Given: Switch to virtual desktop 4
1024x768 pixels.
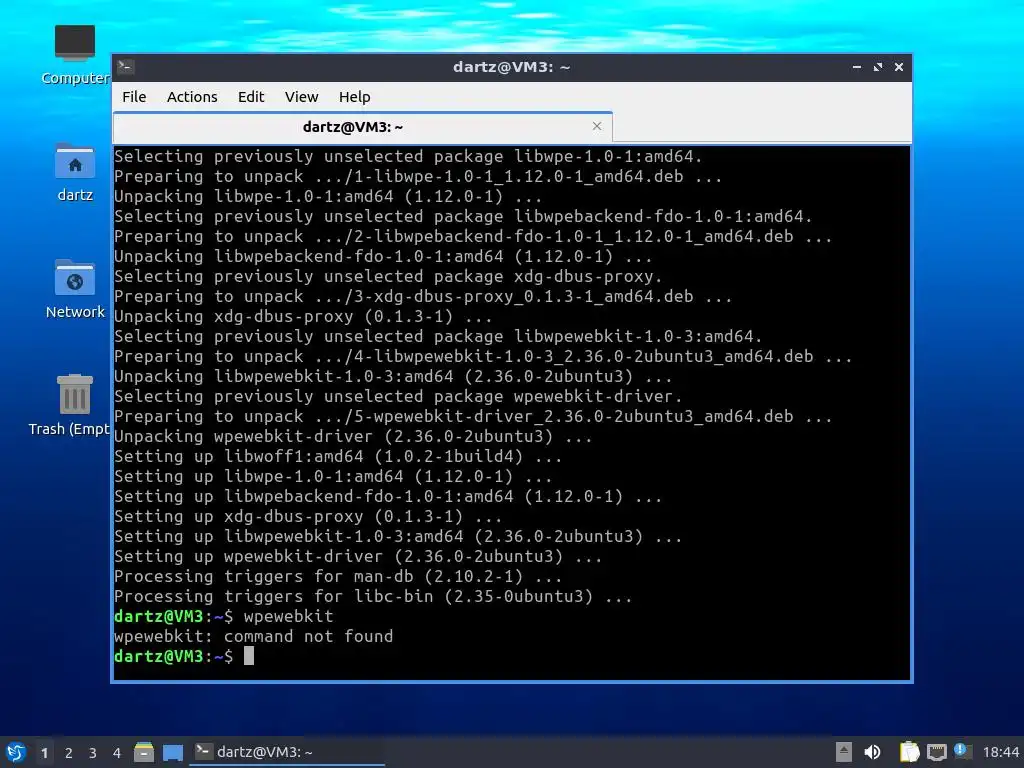Looking at the screenshot, I should 117,753.
